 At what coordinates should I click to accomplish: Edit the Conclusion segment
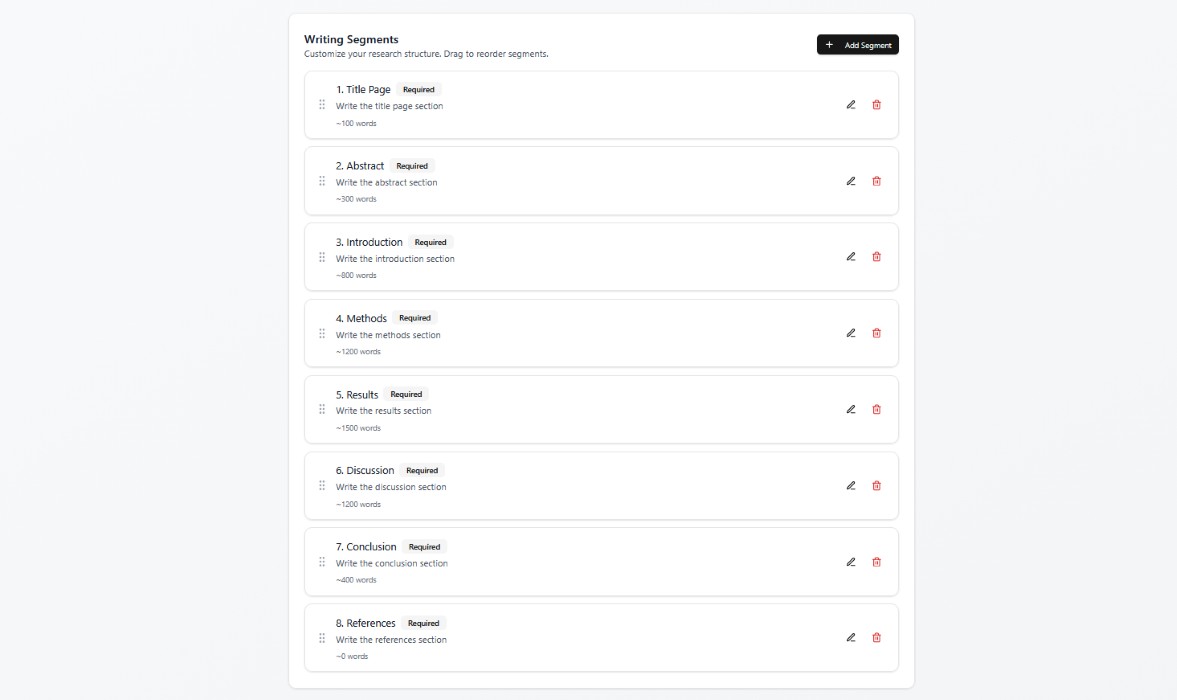[851, 562]
